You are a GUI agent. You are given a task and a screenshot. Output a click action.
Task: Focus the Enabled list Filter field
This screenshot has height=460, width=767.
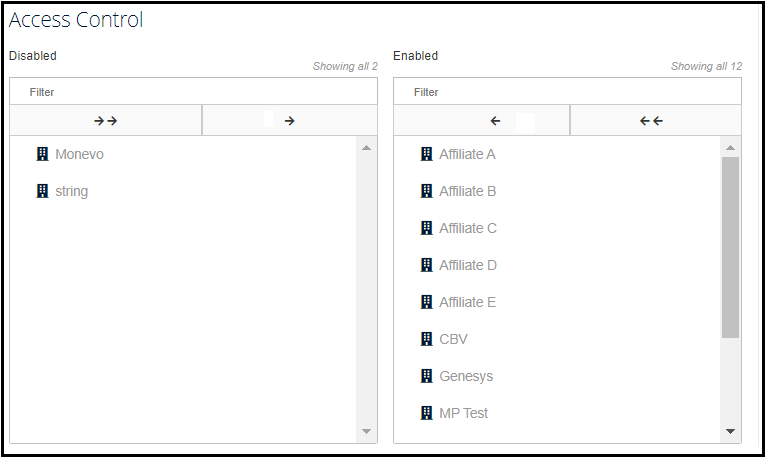click(x=567, y=92)
